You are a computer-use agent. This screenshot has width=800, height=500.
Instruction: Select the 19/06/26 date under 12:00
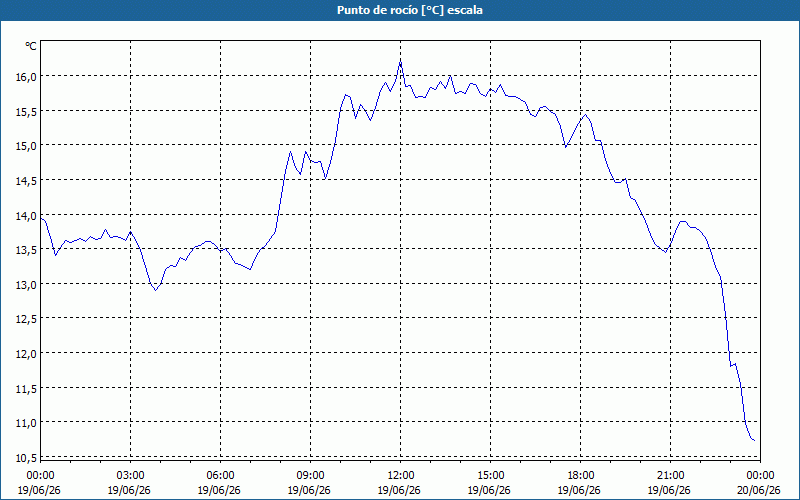(399, 490)
